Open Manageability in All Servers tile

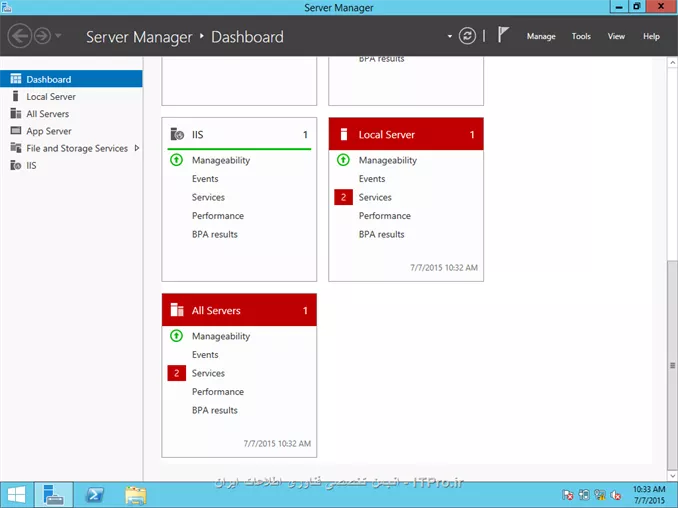[221, 336]
